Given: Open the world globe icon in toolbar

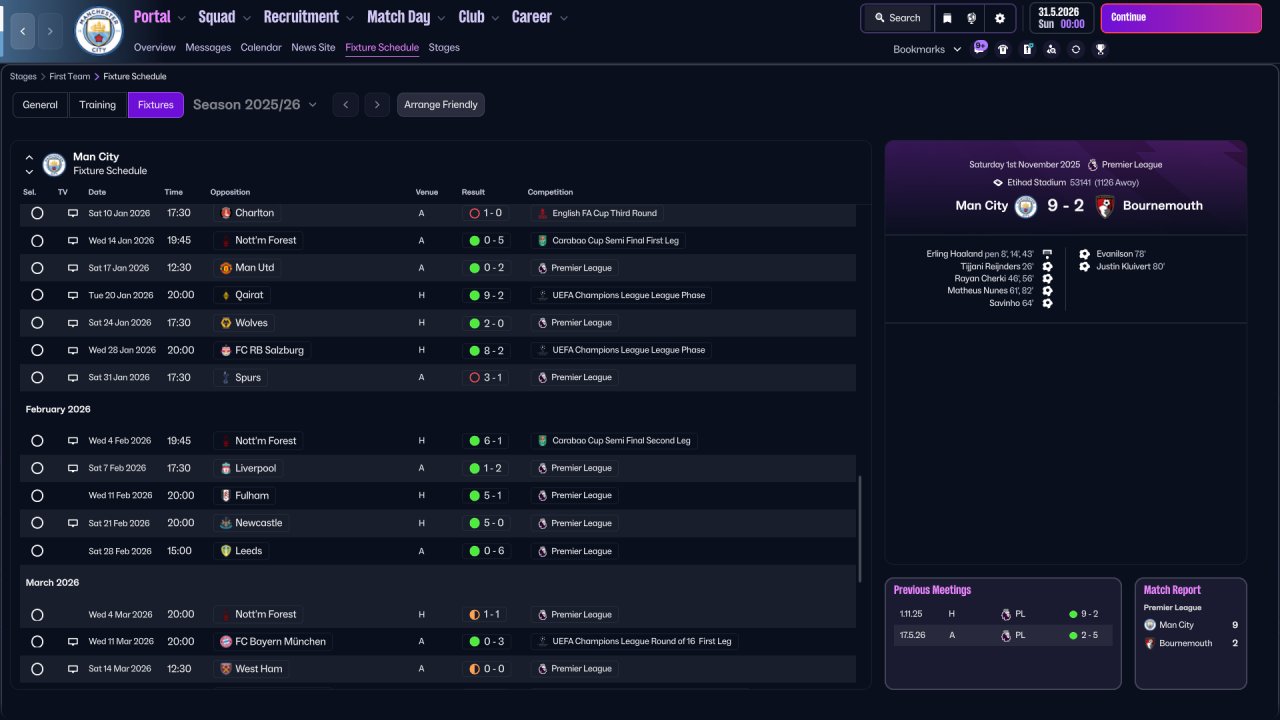Looking at the screenshot, I should pos(971,18).
